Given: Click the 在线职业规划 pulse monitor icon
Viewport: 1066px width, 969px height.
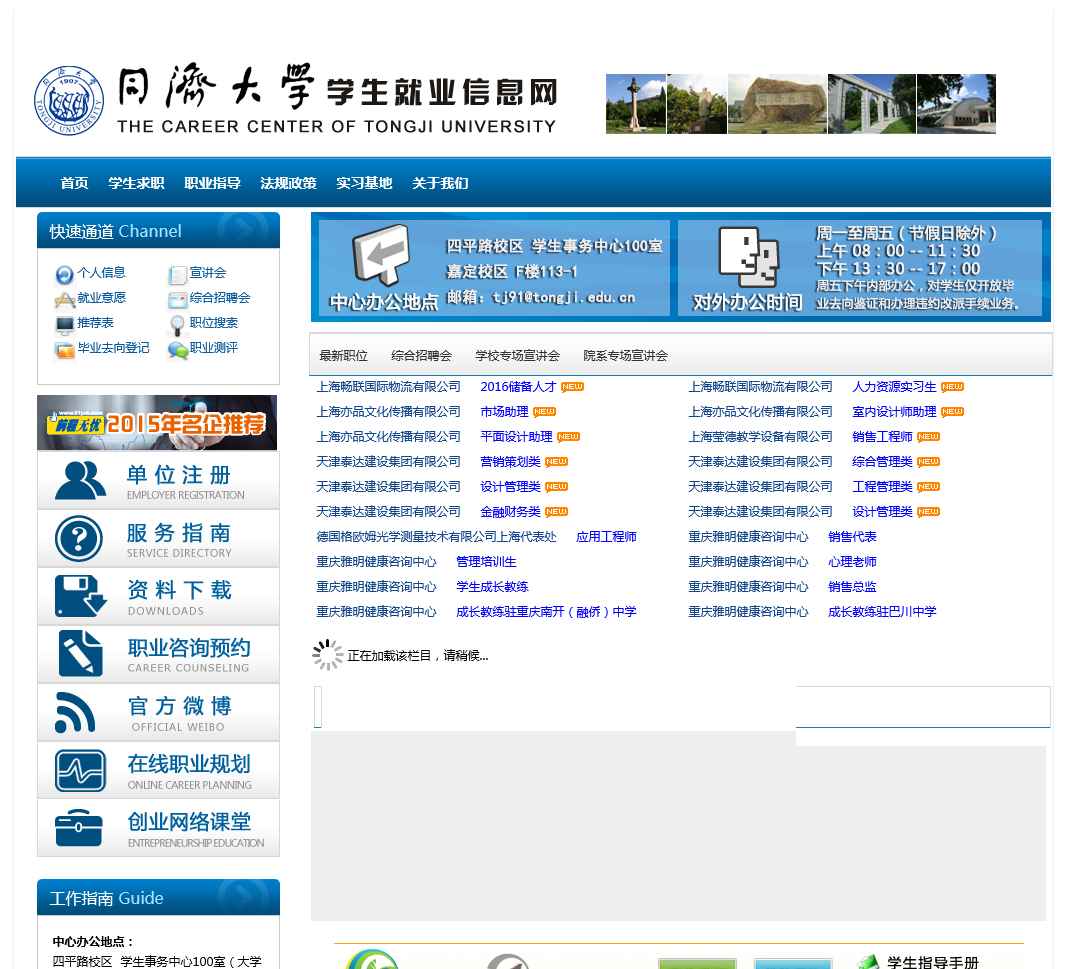Looking at the screenshot, I should click(x=80, y=770).
